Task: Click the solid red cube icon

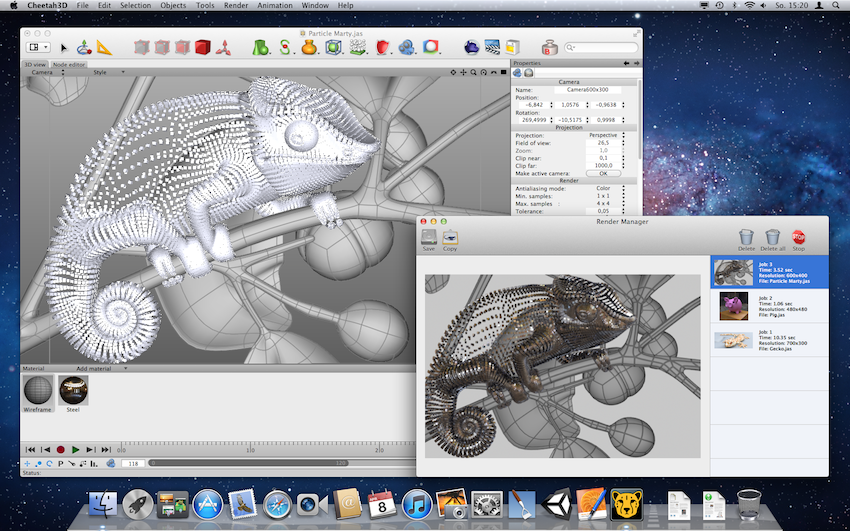Action: [x=203, y=47]
